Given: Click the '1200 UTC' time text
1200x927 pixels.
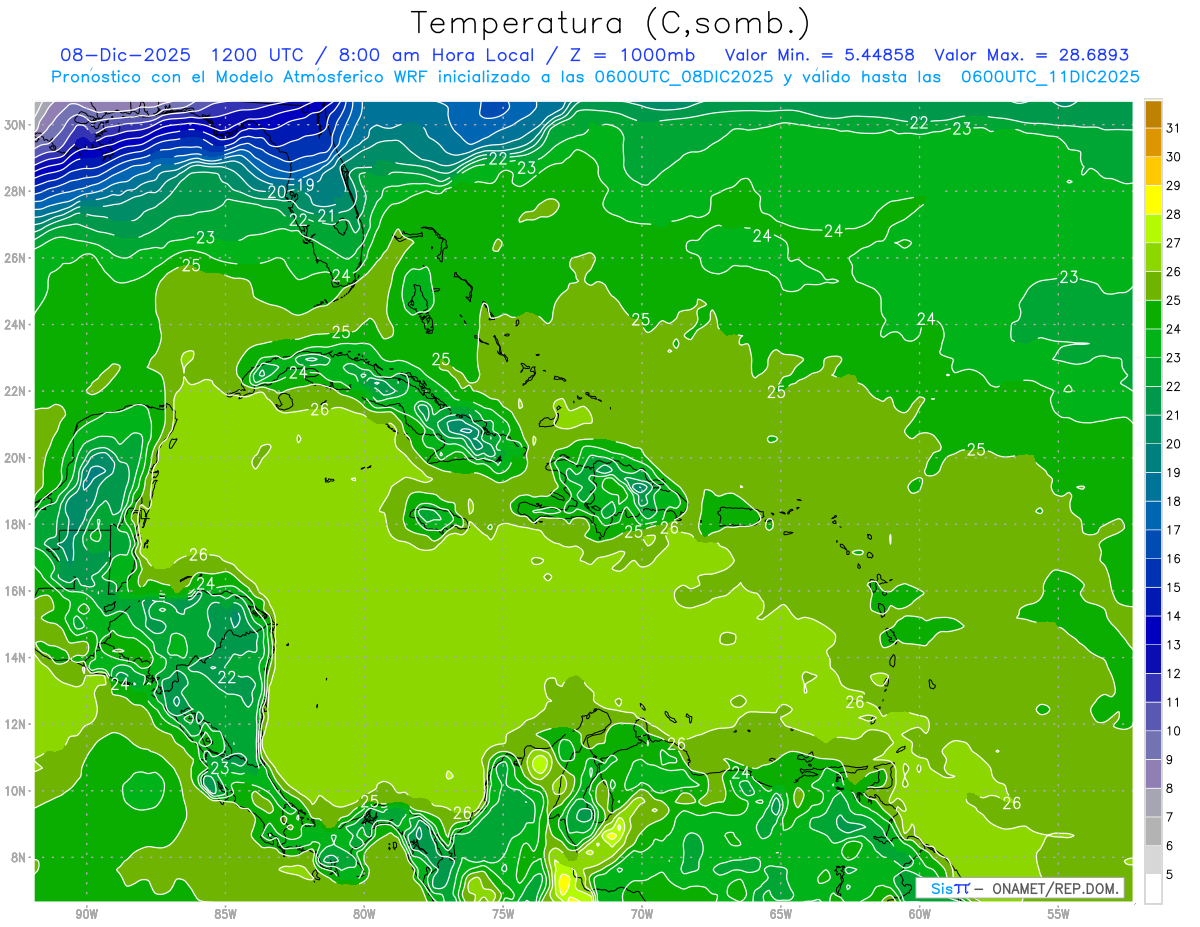Looking at the screenshot, I should 257,55.
